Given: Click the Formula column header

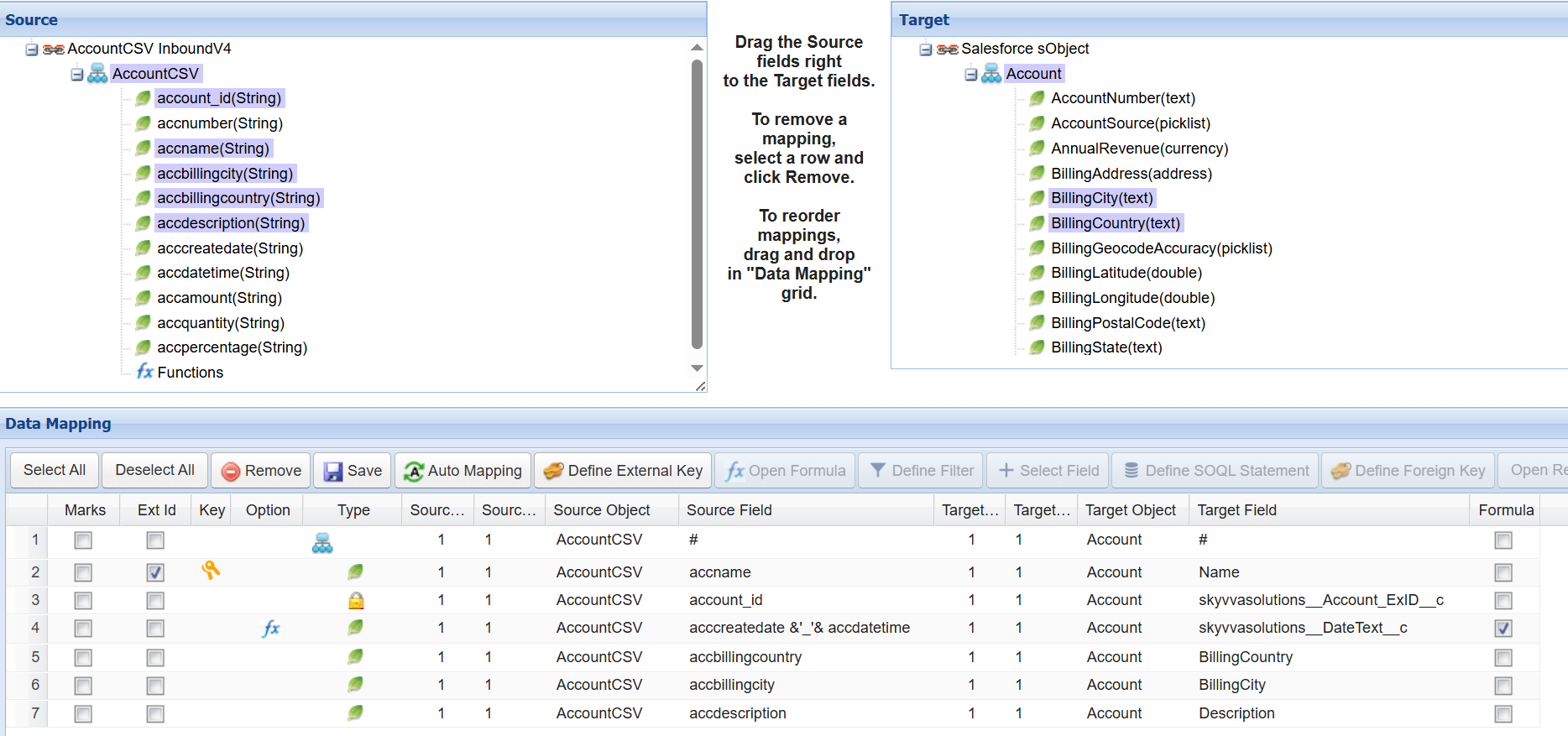Looking at the screenshot, I should pos(1505,510).
